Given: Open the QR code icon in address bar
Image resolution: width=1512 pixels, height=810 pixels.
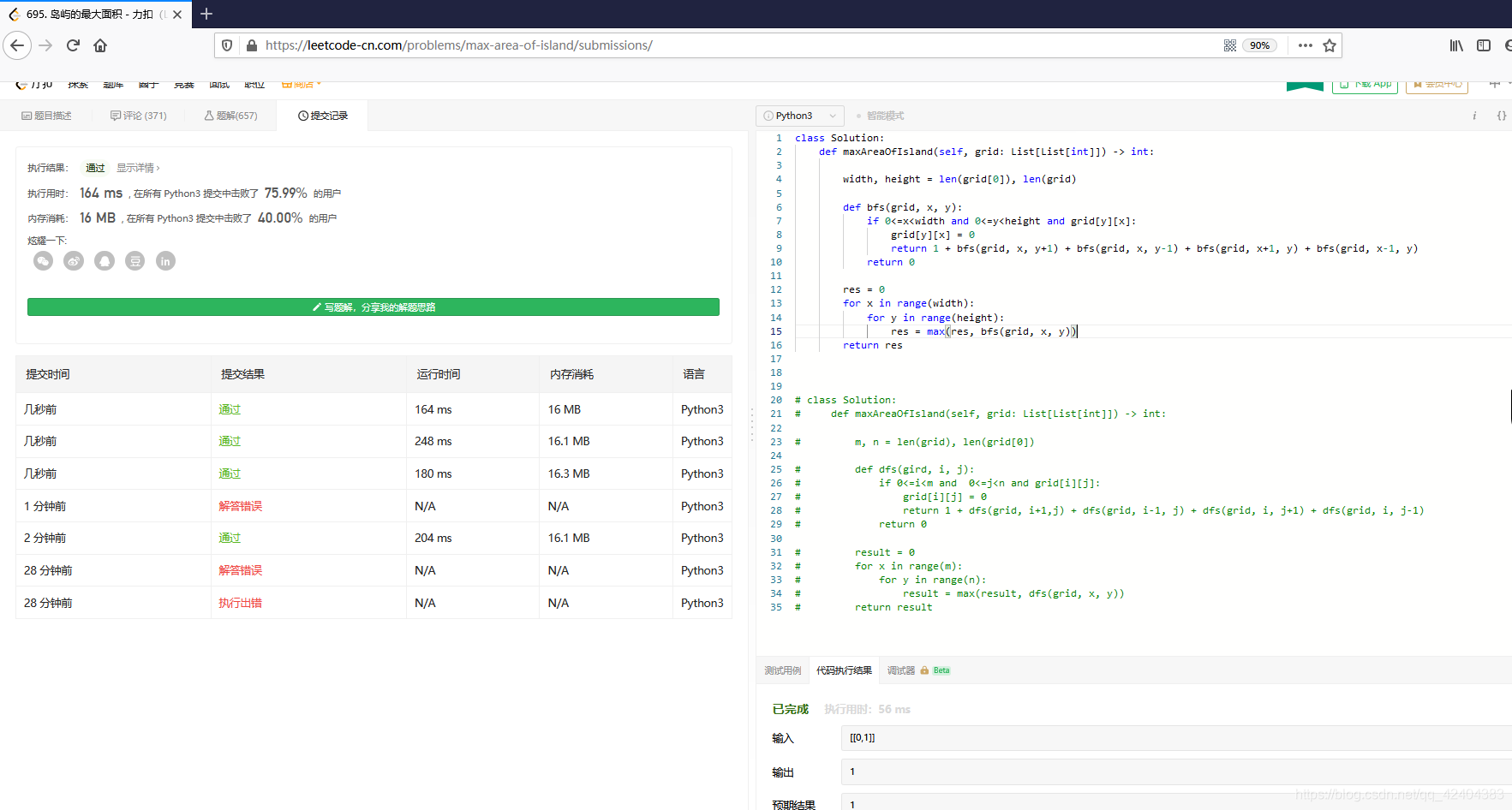Looking at the screenshot, I should click(x=1230, y=45).
